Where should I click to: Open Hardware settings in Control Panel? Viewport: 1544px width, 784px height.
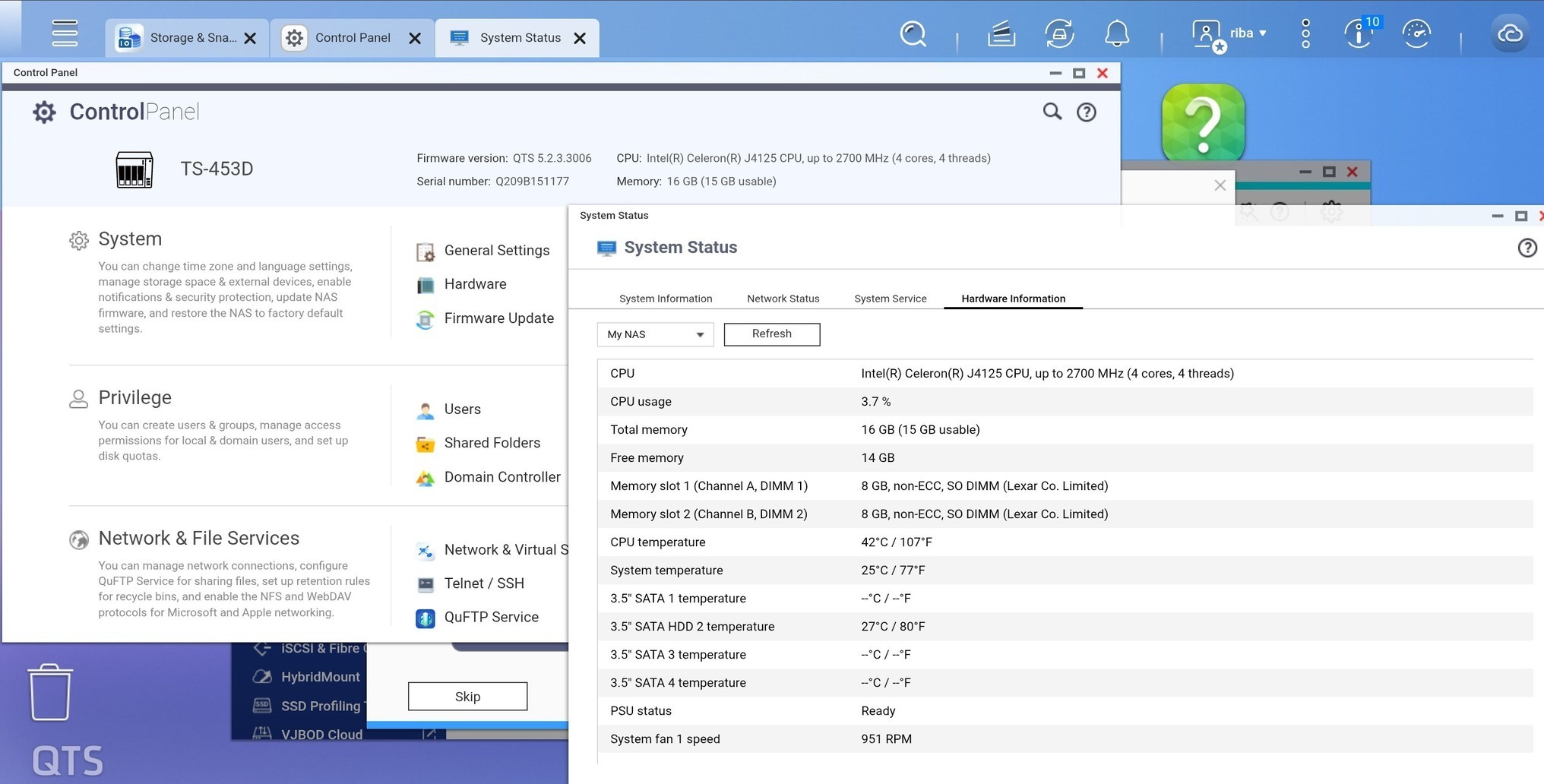coord(475,284)
